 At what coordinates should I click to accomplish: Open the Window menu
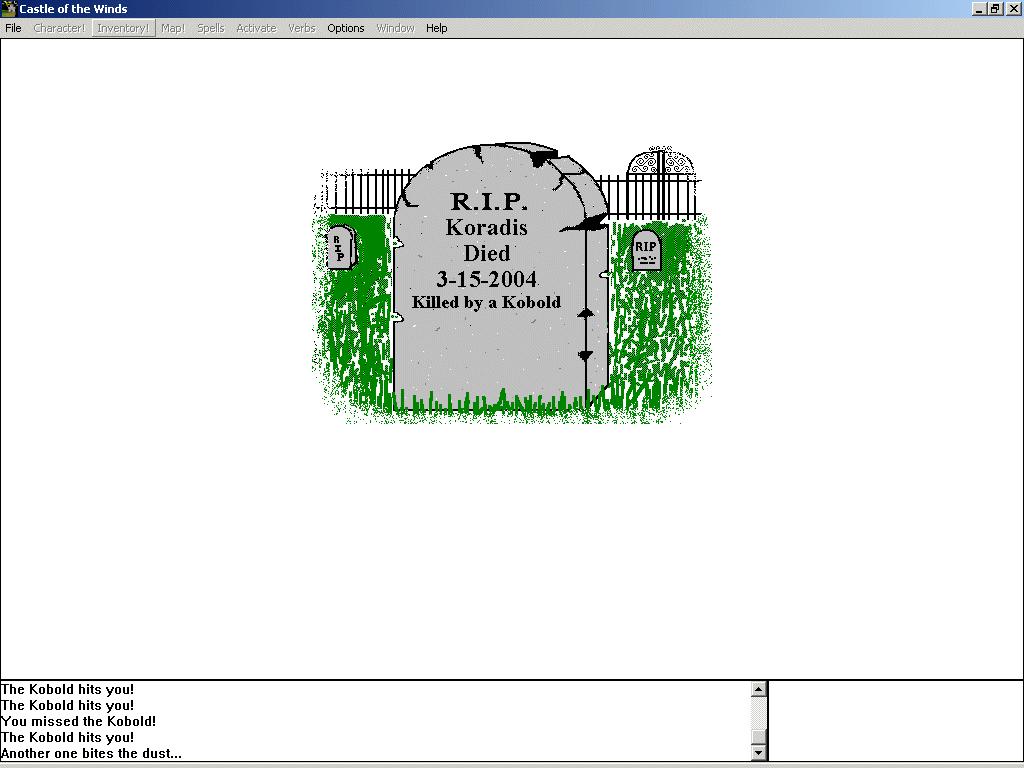pyautogui.click(x=395, y=28)
